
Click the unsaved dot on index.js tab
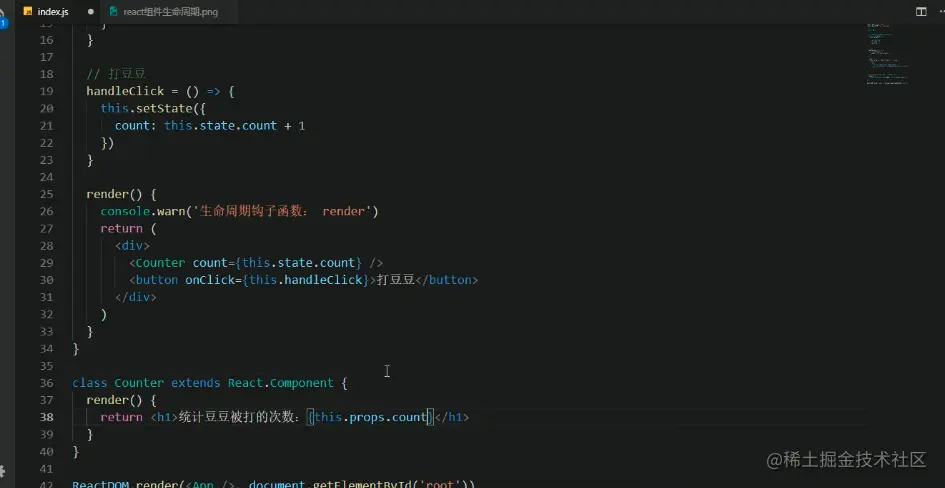point(90,11)
